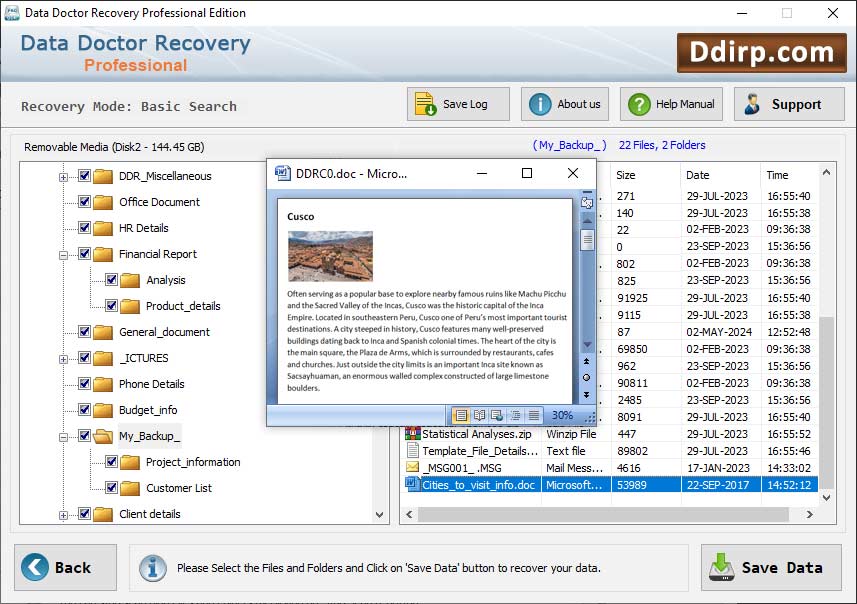This screenshot has width=857, height=604.
Task: Expand the DDR_Miscellaneous tree node
Action: [x=63, y=177]
